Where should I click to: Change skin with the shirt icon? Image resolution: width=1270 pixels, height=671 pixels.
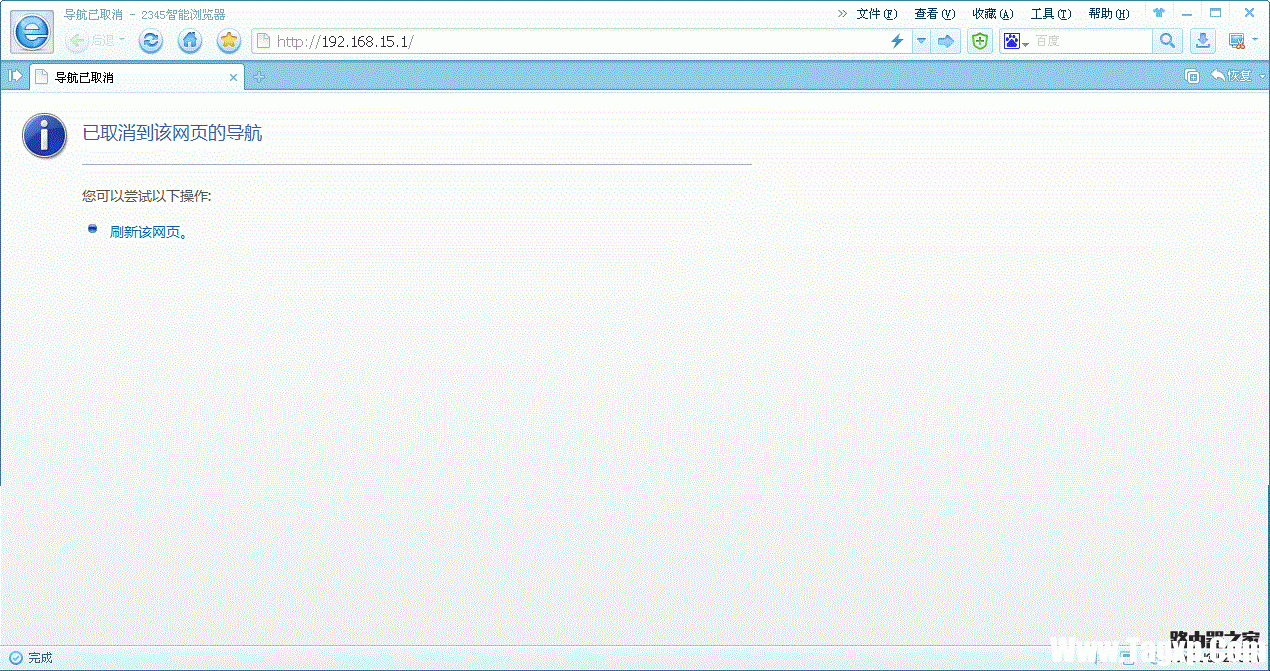pos(1159,13)
